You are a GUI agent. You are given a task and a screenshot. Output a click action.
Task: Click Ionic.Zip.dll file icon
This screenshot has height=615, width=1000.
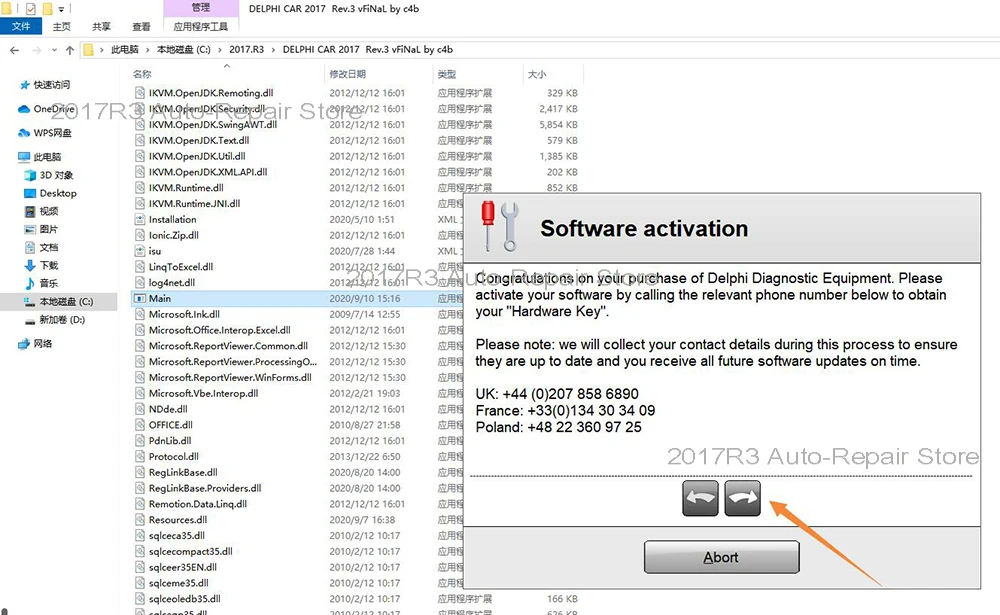[140, 235]
